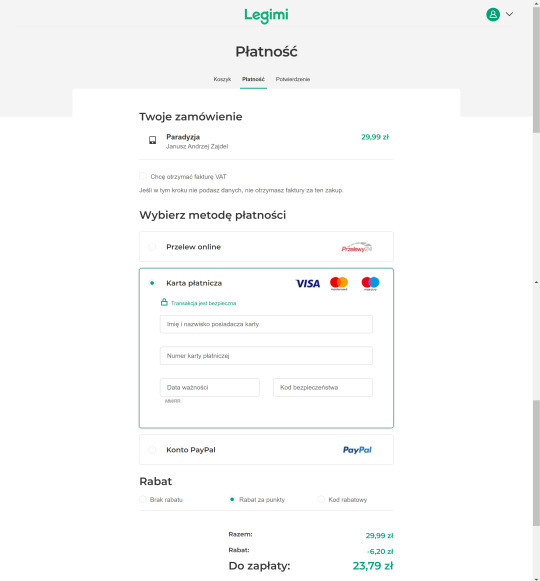Click the Przelewy24 logo
This screenshot has height=581, width=540.
[x=357, y=247]
